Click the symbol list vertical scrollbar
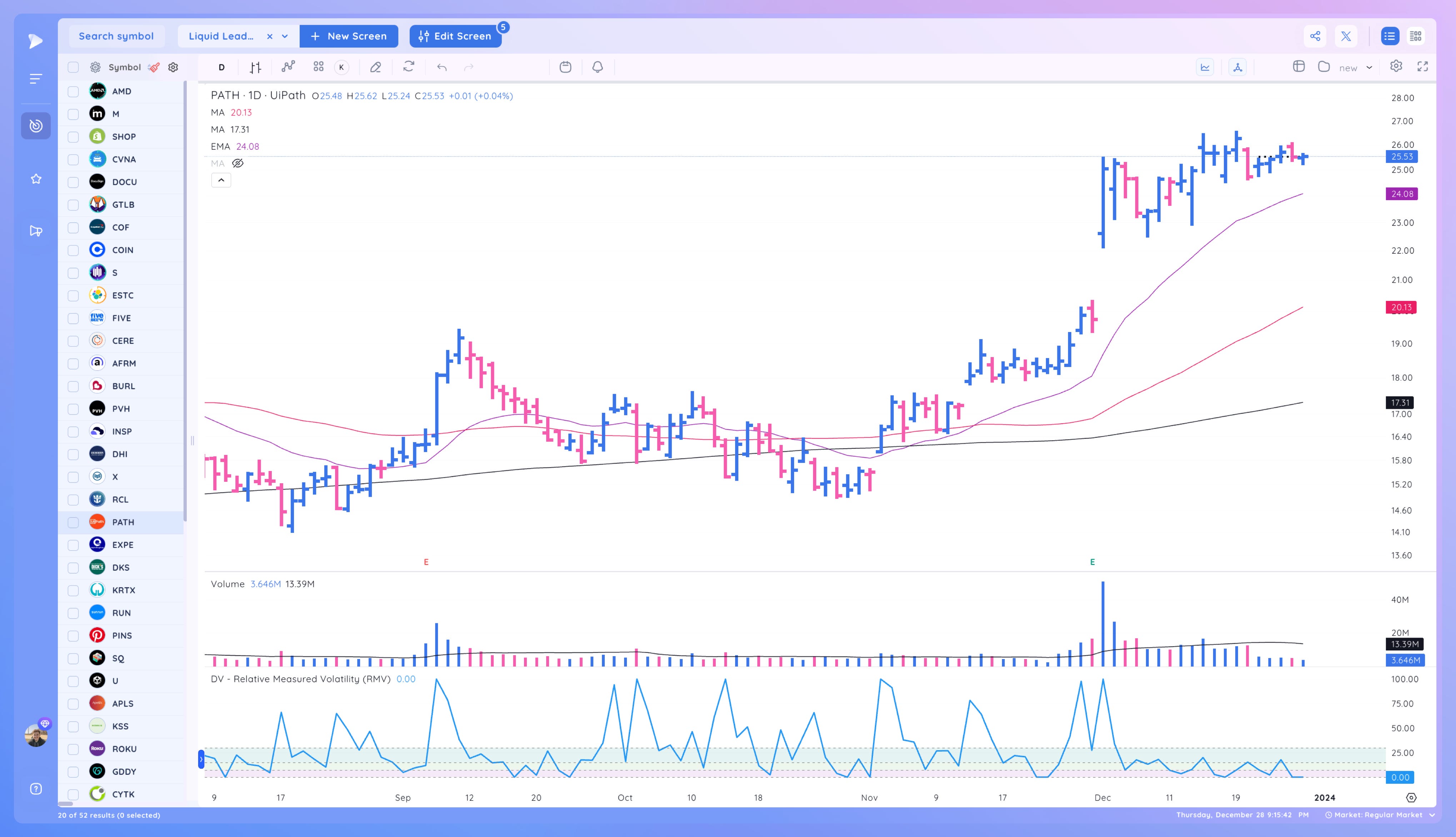This screenshot has width=1456, height=837. (x=185, y=301)
